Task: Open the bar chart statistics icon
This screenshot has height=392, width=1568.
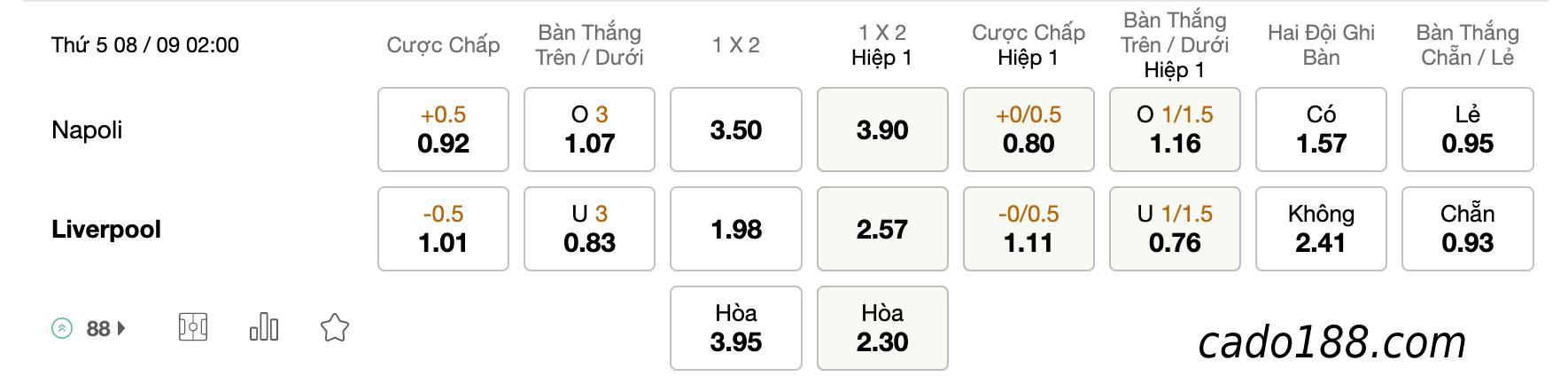Action: (x=264, y=327)
